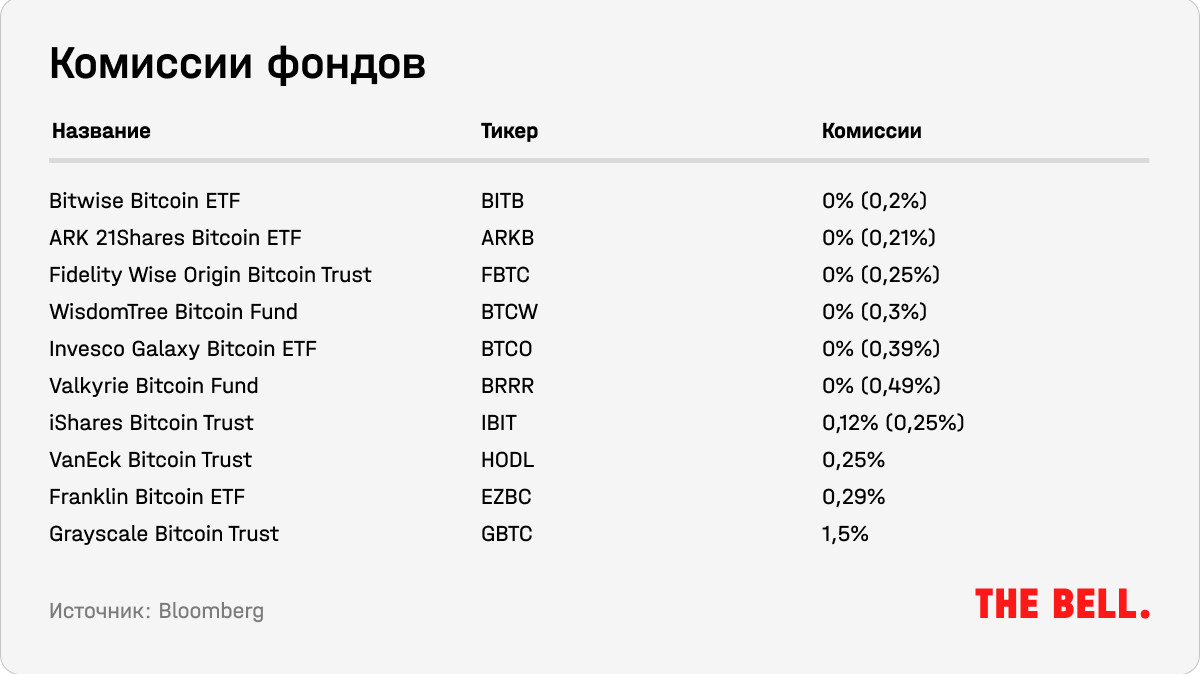Image resolution: width=1200 pixels, height=674 pixels.
Task: Select the Bitwise Bitcoin ETF row name
Action: point(145,201)
